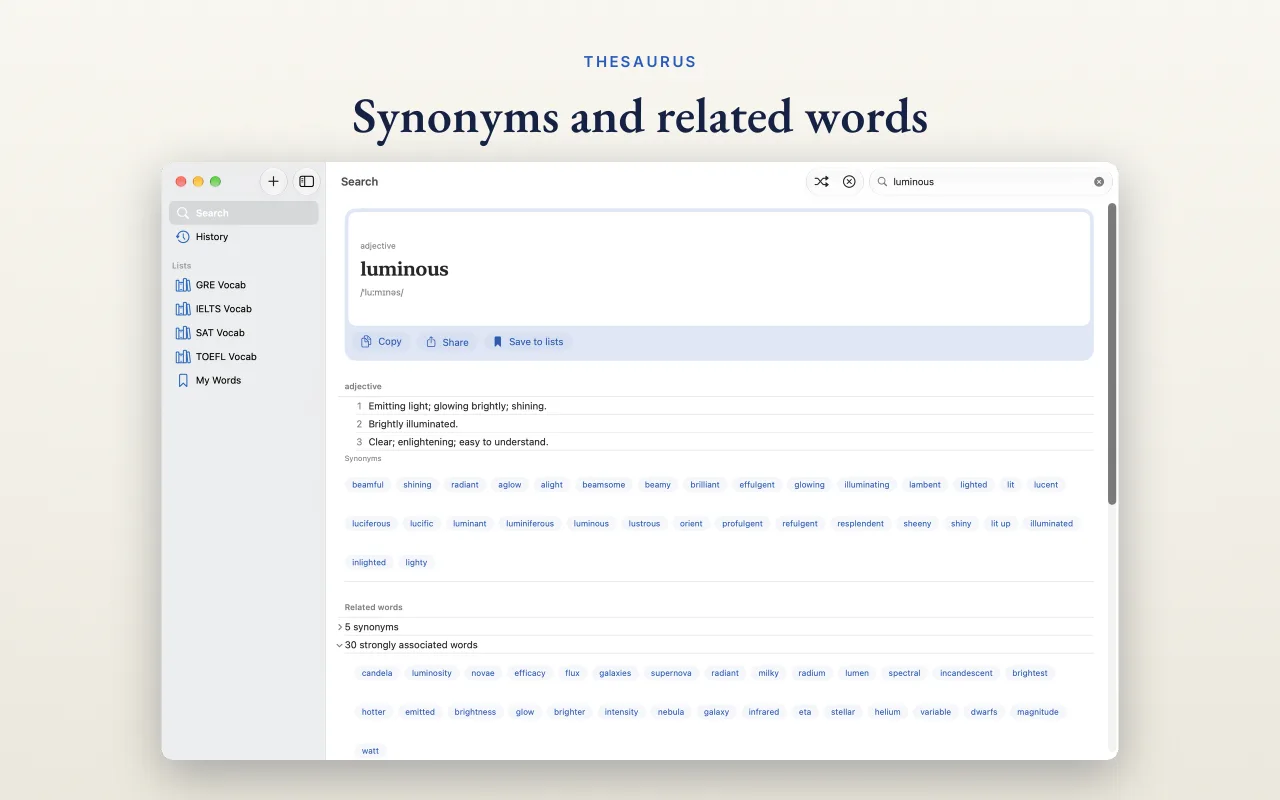The height and width of the screenshot is (800, 1280).
Task: Click inside the luminous search field
Action: tap(990, 182)
